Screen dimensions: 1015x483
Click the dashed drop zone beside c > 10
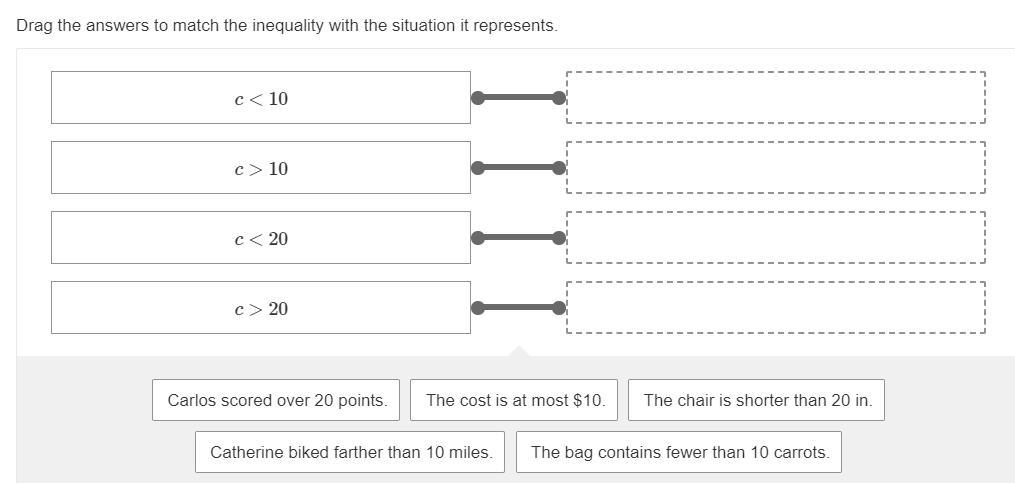[776, 168]
